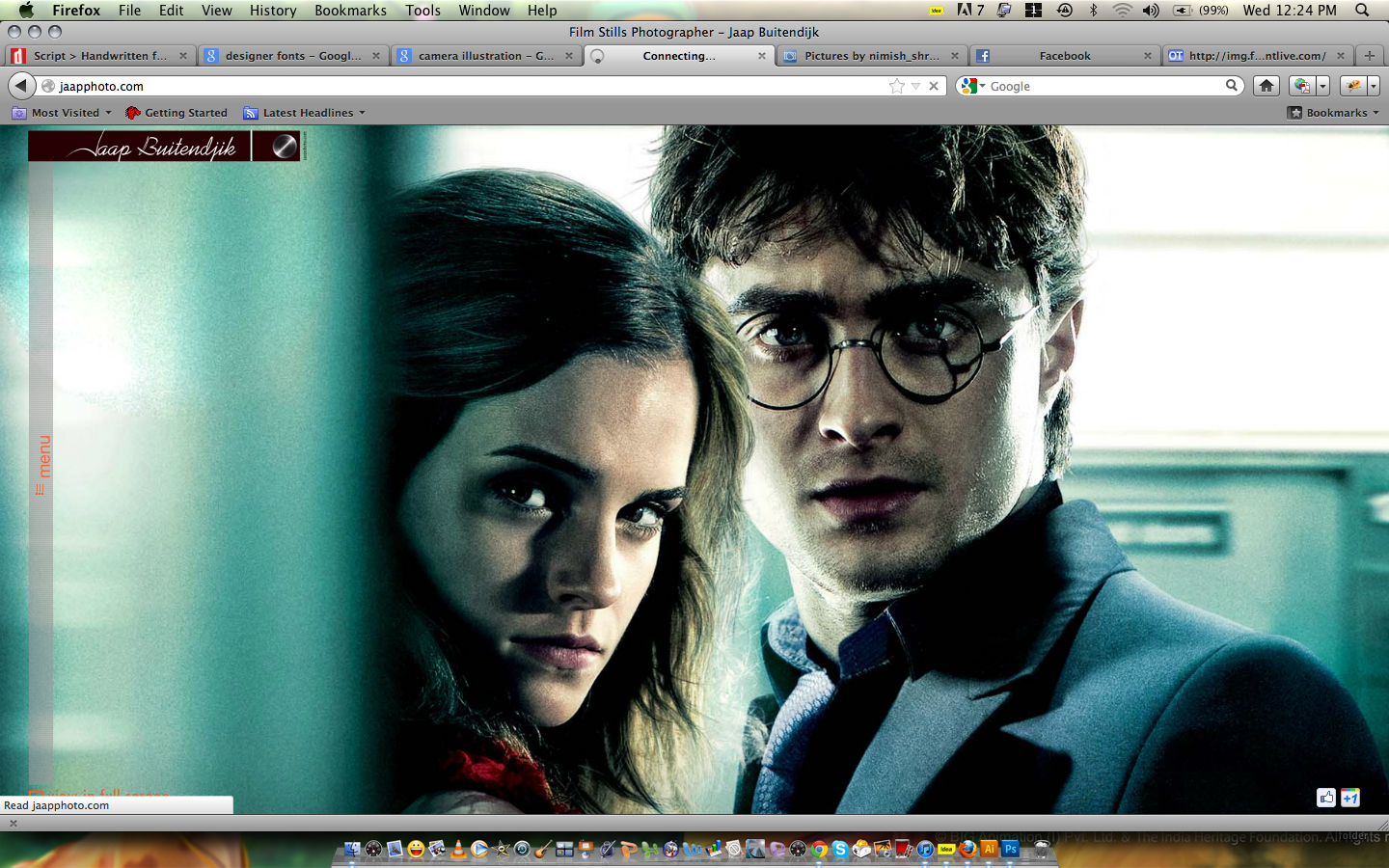Viewport: 1389px width, 868px height.
Task: Switch to camera illustration Google tab
Action: point(485,56)
